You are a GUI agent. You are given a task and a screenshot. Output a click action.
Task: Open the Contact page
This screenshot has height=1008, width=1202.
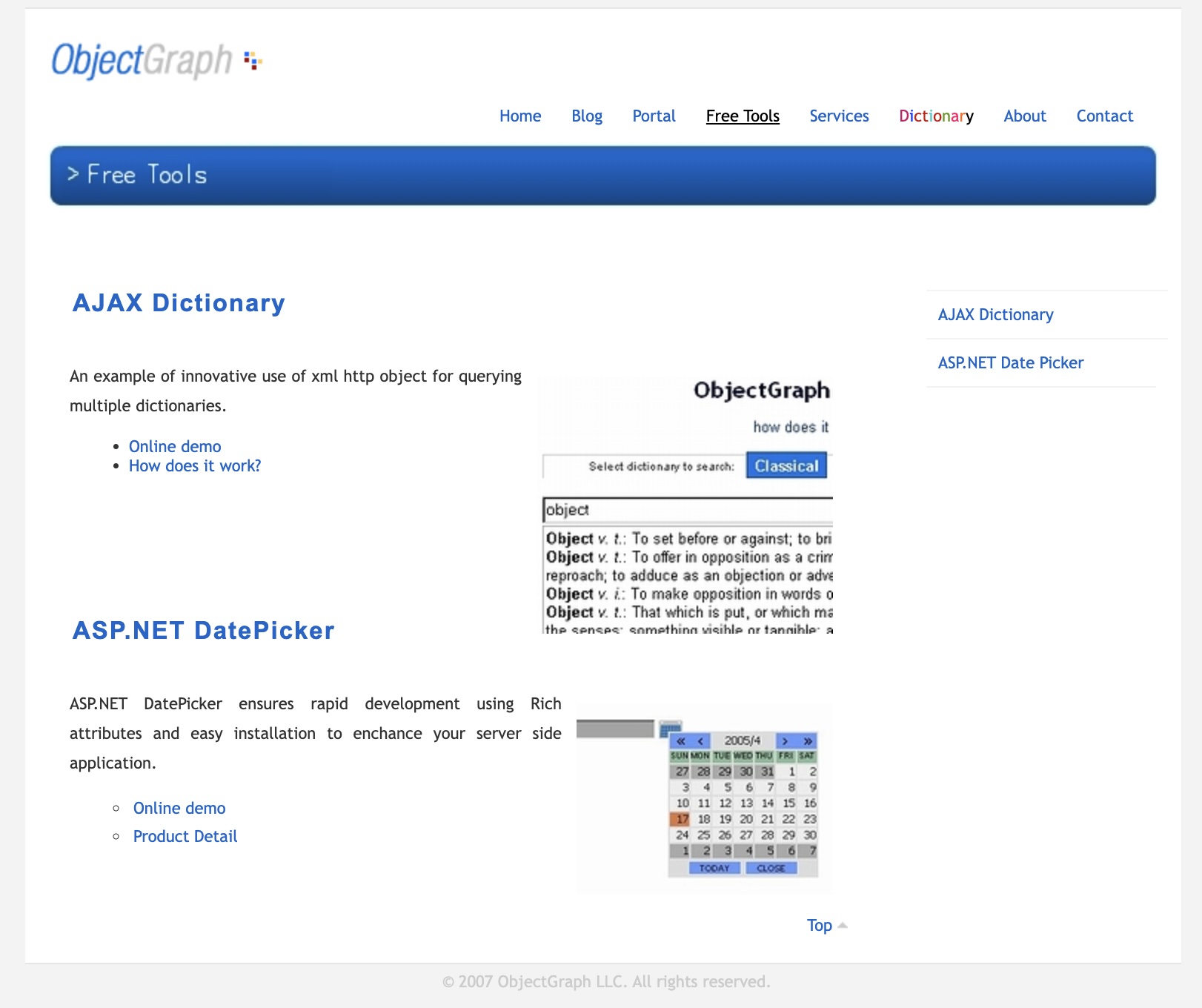point(1104,116)
